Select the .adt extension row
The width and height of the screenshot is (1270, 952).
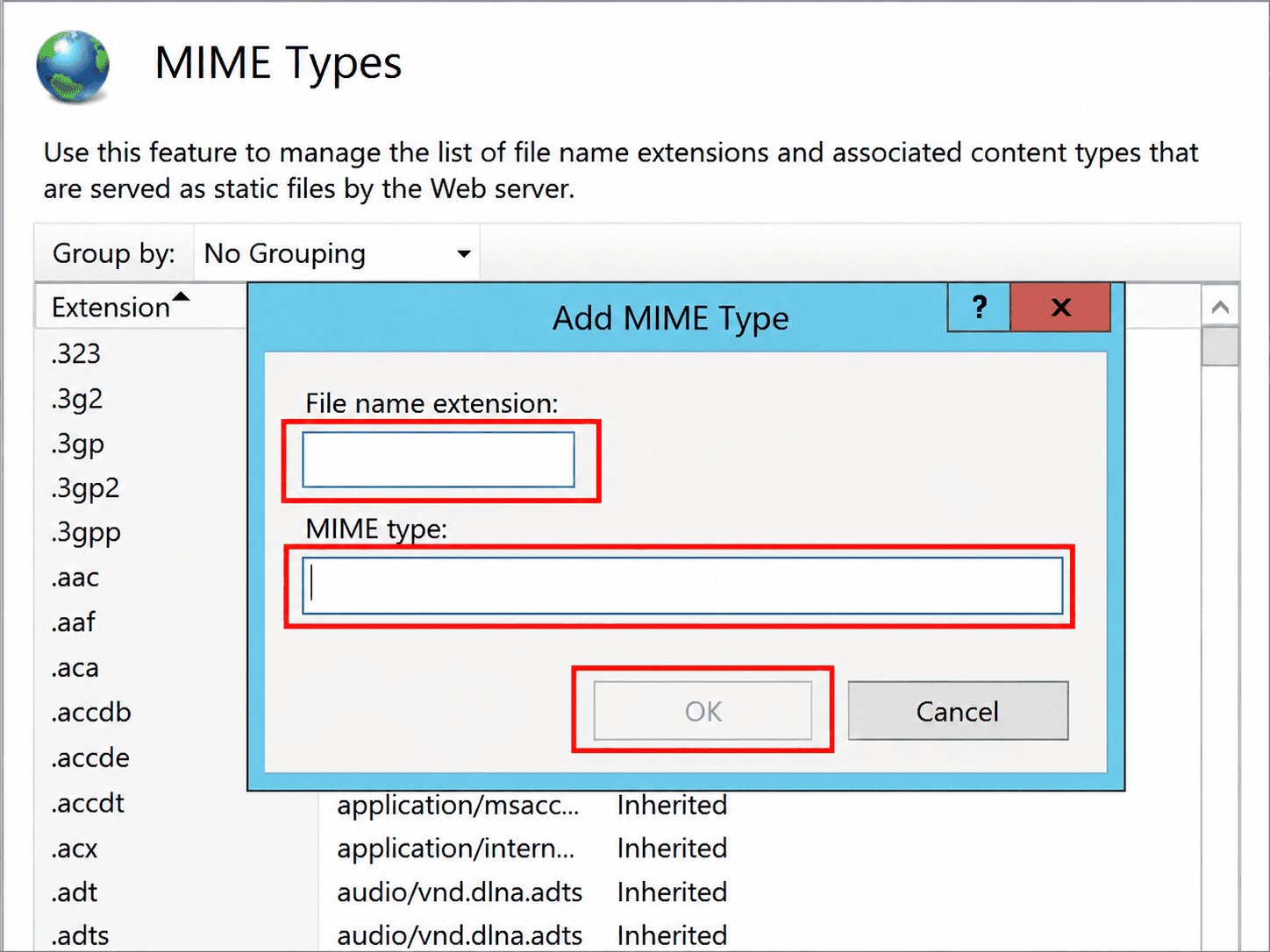[74, 892]
